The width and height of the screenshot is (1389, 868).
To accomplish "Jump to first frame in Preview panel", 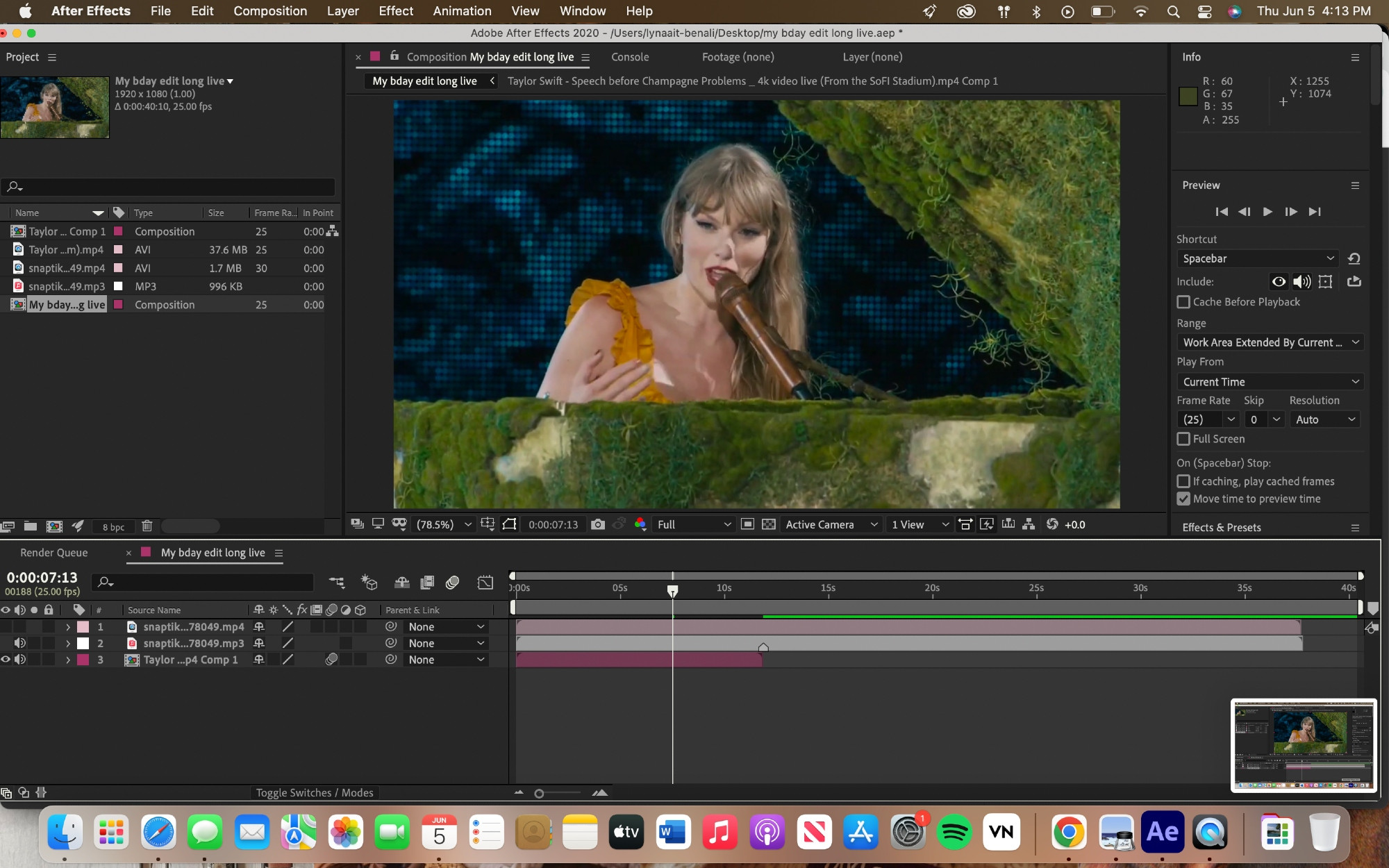I will coord(1222,212).
